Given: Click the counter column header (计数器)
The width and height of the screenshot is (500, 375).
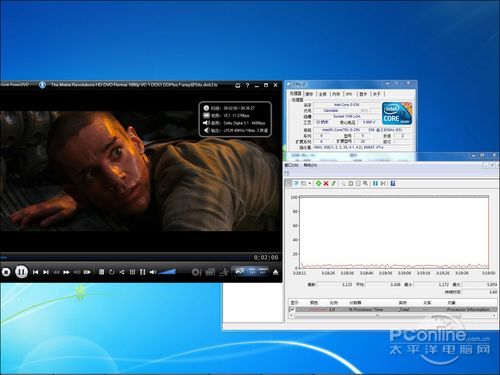Looking at the screenshot, I should point(355,303).
